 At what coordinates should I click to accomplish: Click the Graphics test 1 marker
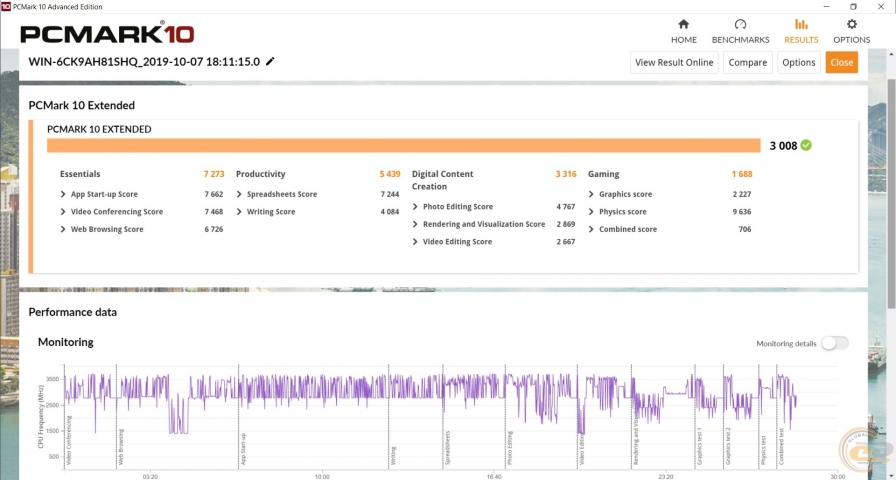coord(699,446)
